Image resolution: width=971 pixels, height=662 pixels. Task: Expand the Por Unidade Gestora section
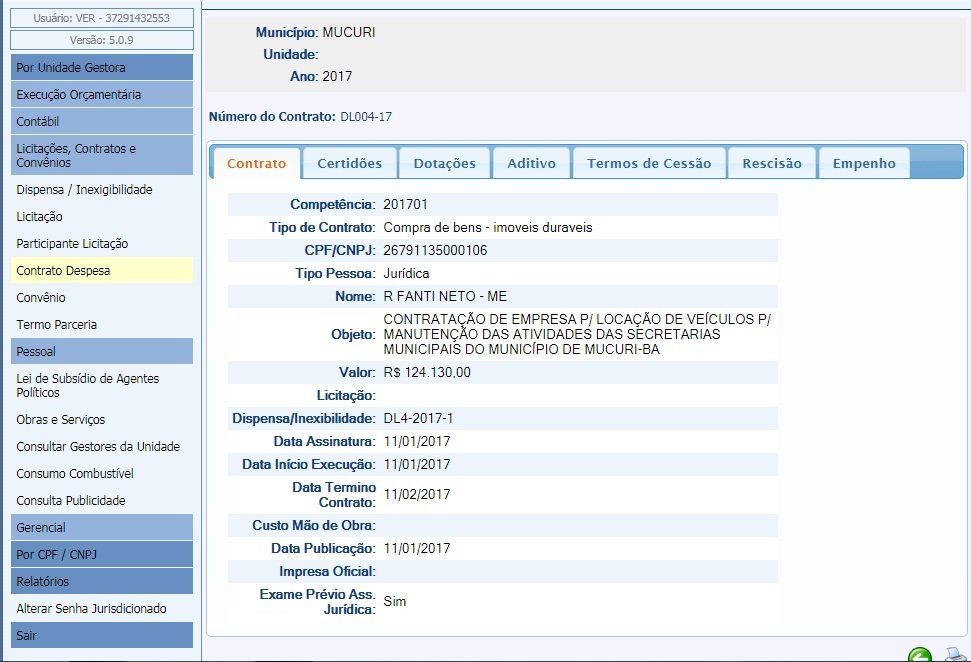pyautogui.click(x=102, y=68)
